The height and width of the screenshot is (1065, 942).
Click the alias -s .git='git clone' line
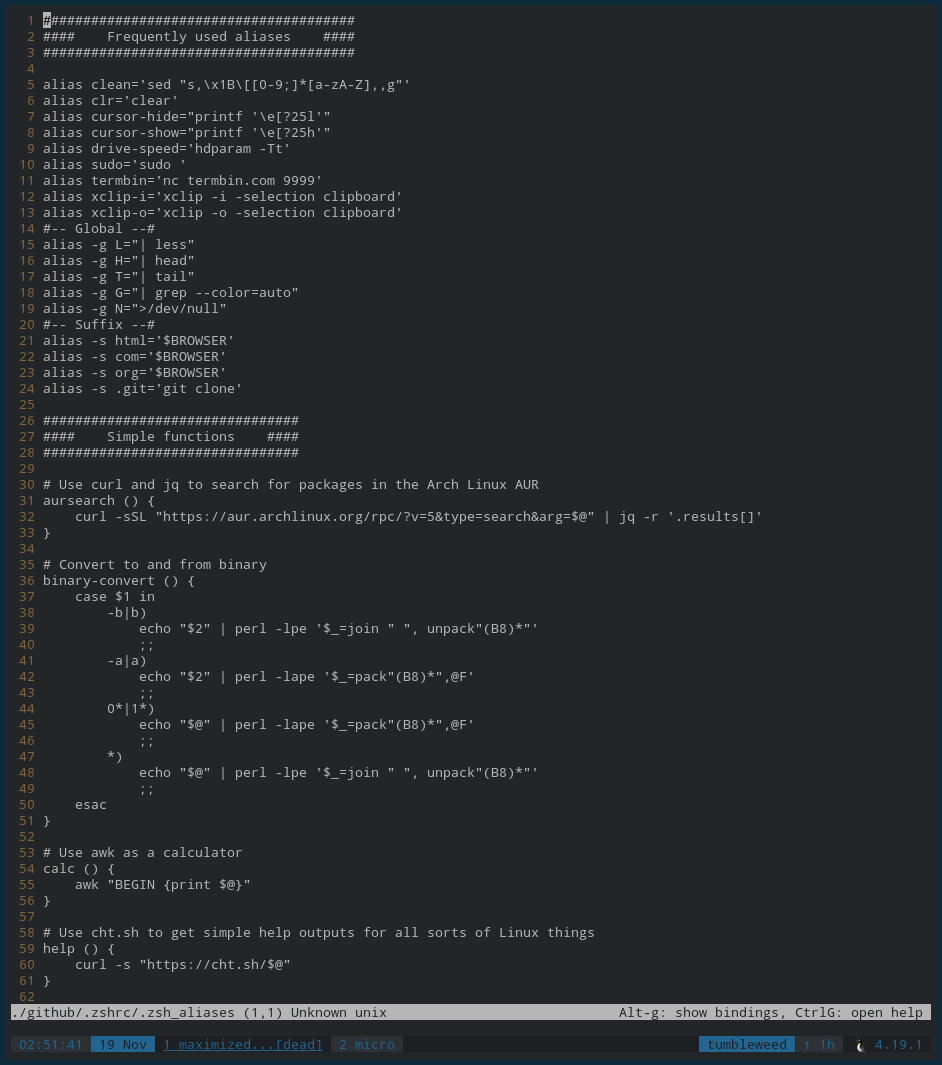tap(143, 389)
